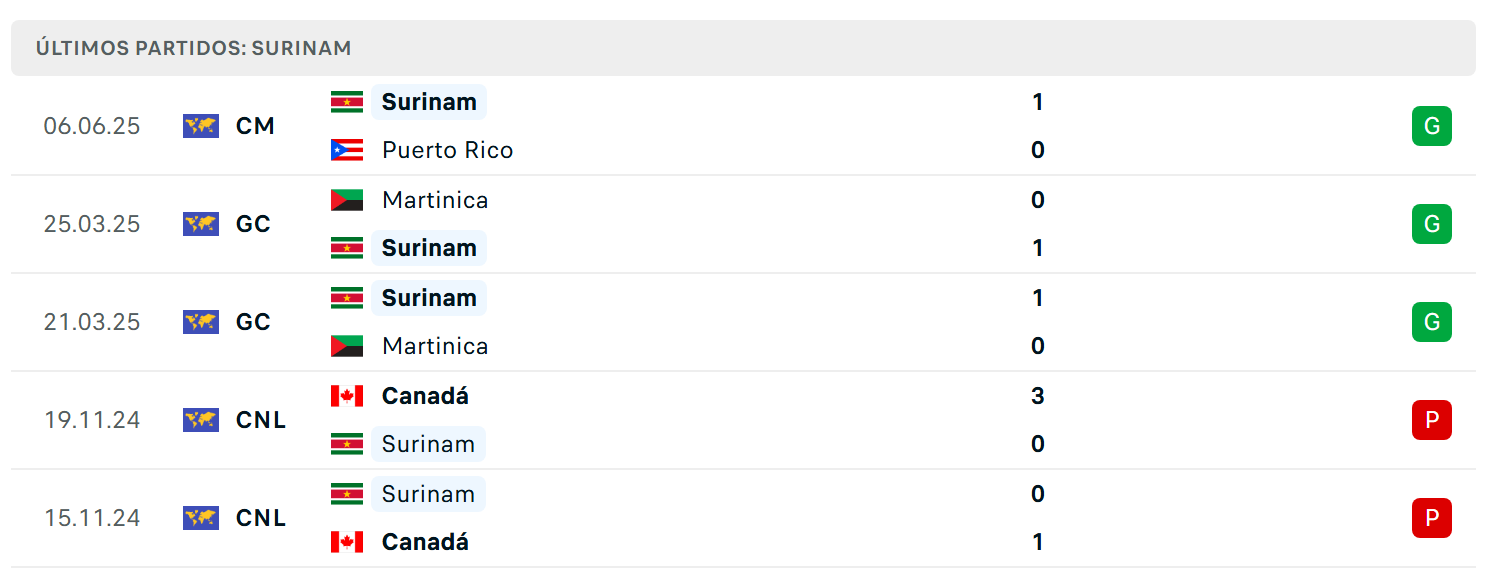Select highlighted Surinam in 25.03.25 match
The image size is (1489, 585).
(x=429, y=248)
